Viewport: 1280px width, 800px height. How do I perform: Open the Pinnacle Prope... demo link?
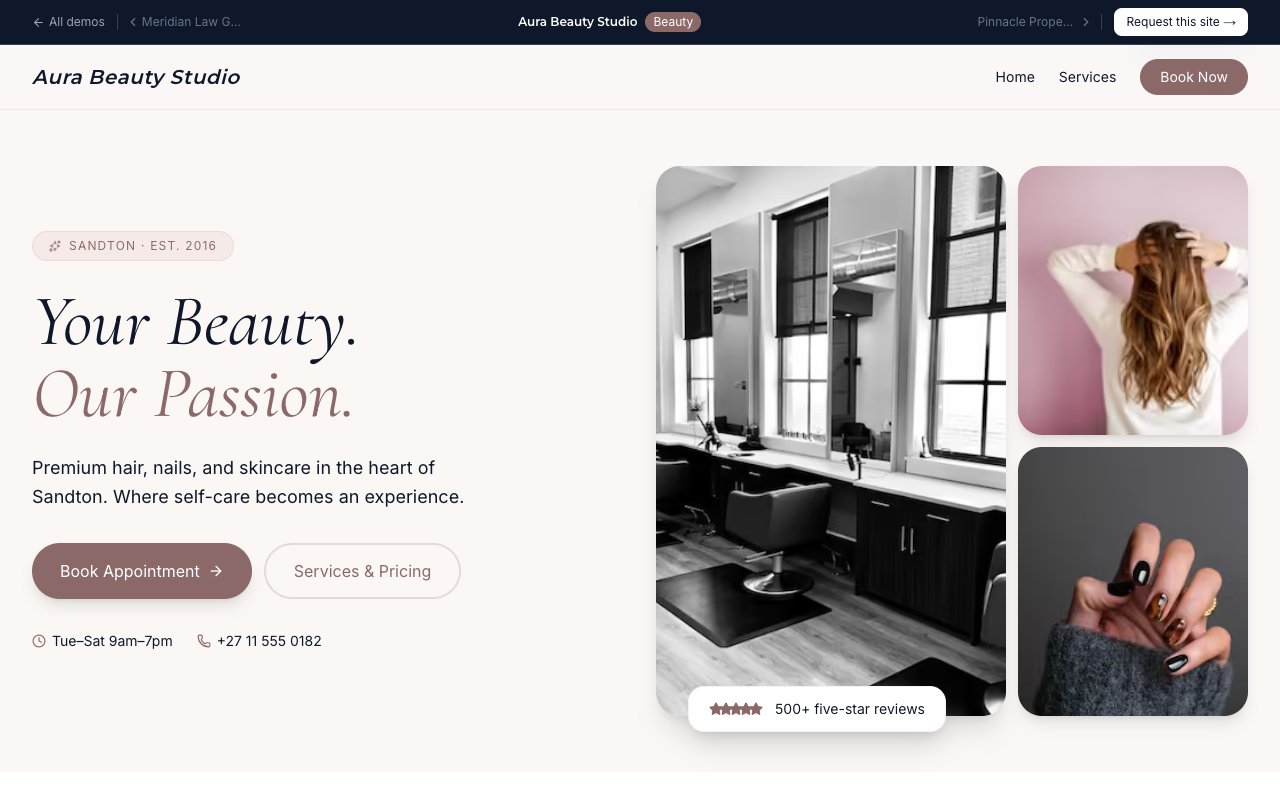pyautogui.click(x=1024, y=22)
